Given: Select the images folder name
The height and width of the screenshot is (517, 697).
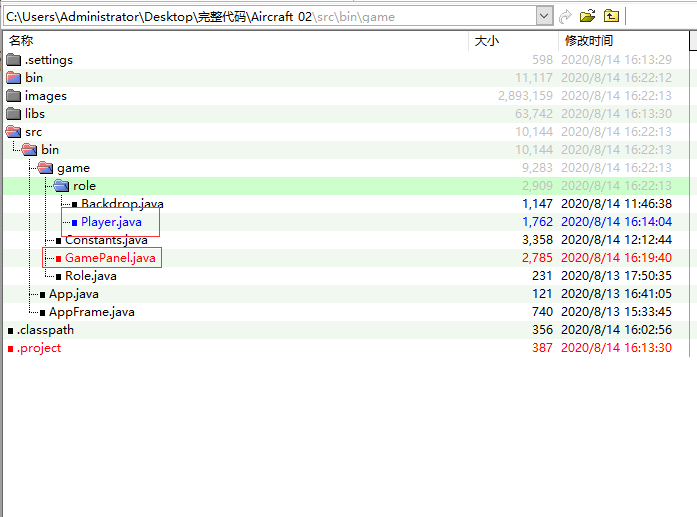Looking at the screenshot, I should point(46,96).
